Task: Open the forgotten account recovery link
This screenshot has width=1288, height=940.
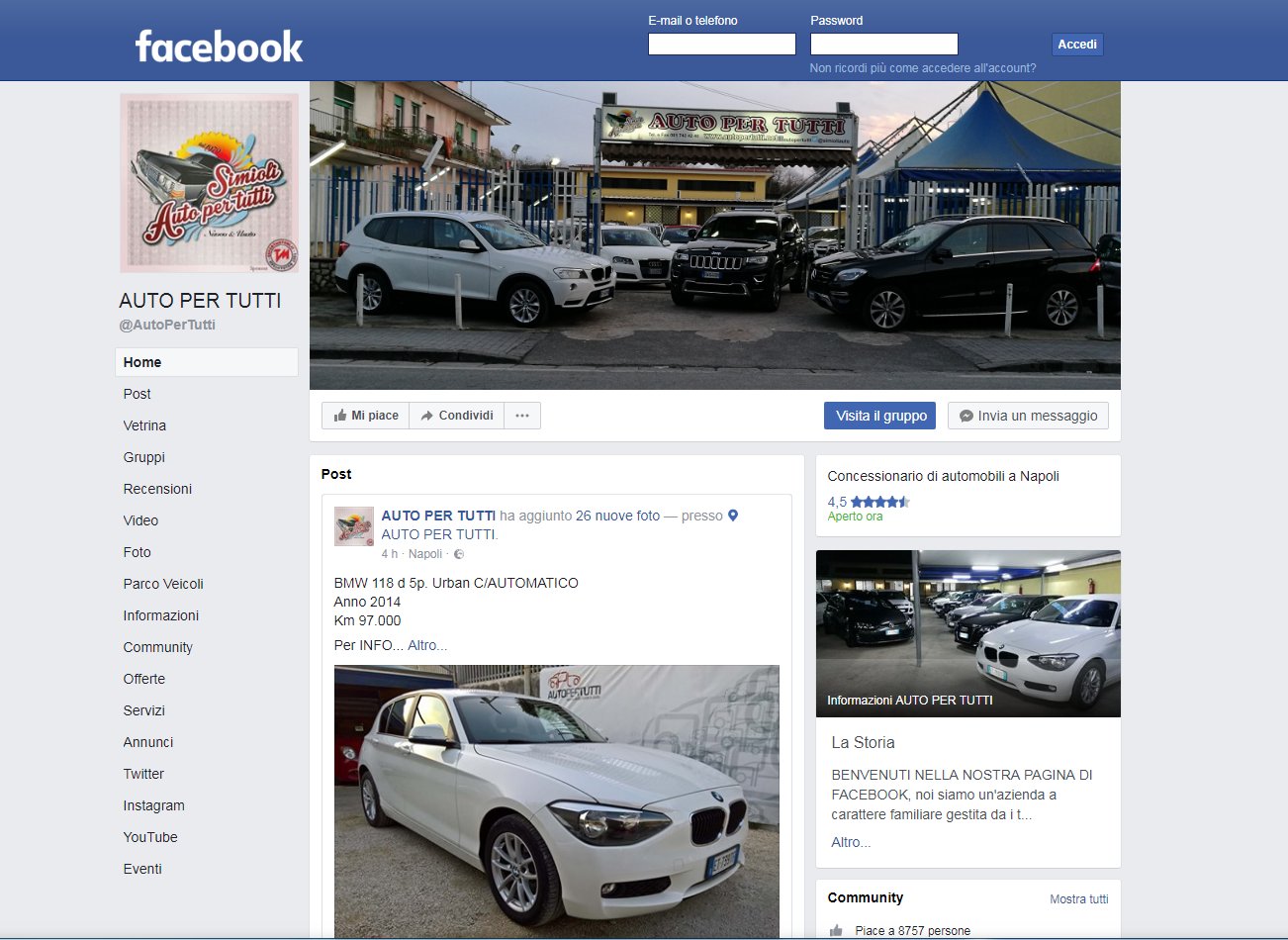Action: 923,68
